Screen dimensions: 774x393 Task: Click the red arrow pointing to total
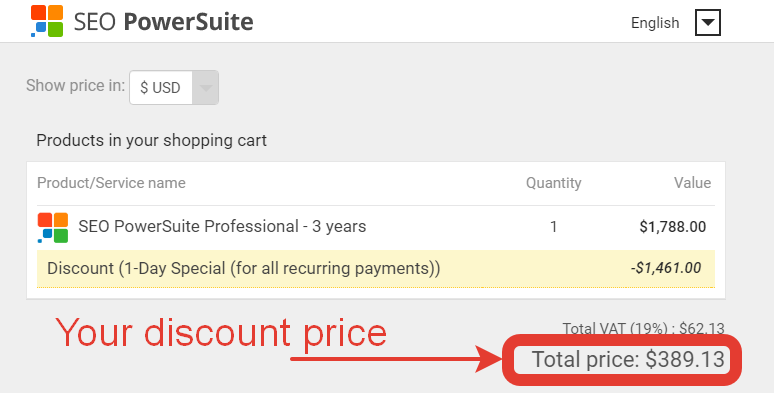[396, 359]
